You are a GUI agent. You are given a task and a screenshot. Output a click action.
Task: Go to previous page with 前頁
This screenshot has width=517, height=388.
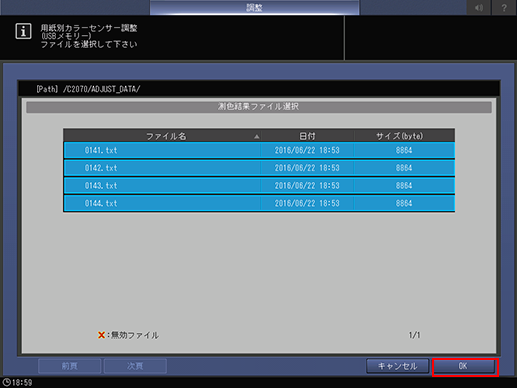point(70,366)
